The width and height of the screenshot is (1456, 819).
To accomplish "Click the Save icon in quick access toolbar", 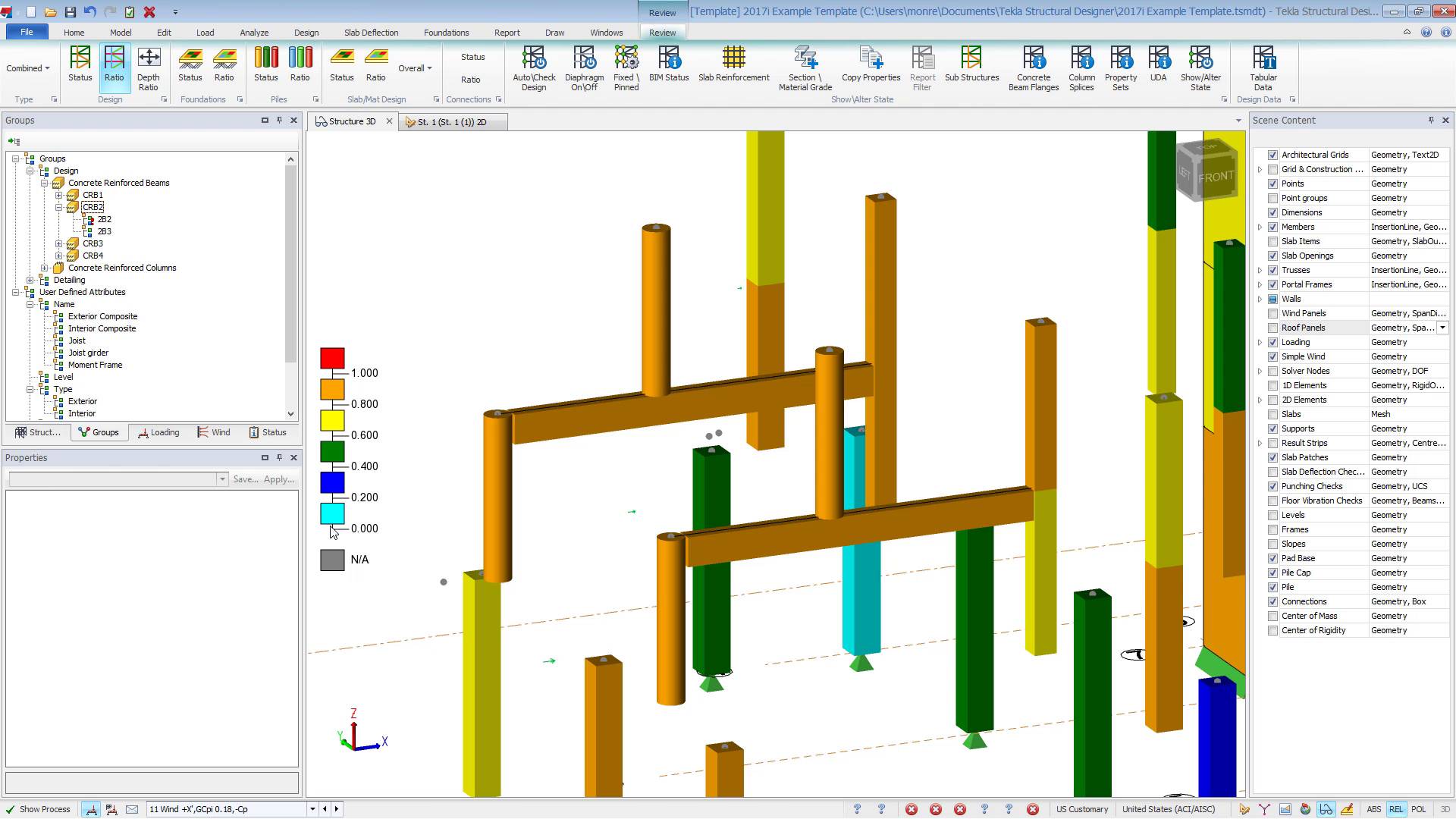I will pos(70,12).
